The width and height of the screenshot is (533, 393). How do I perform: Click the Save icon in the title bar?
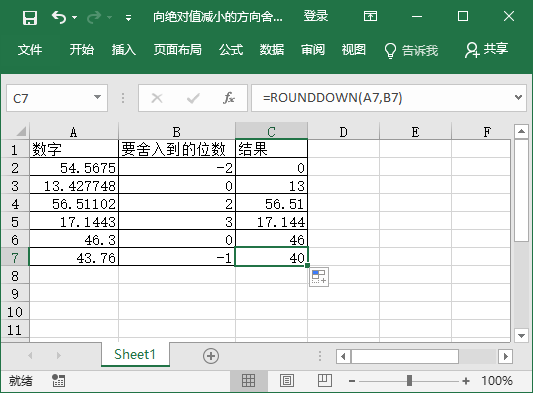(30, 17)
